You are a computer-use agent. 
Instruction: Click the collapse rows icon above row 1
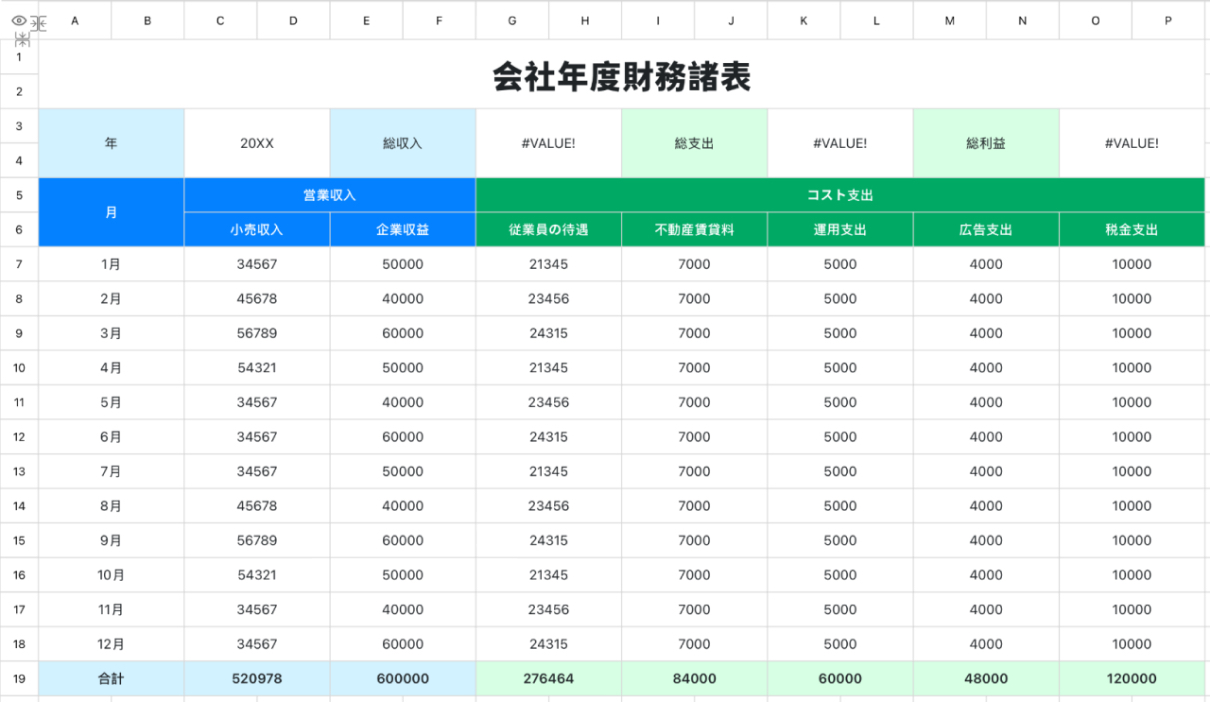pyautogui.click(x=22, y=39)
